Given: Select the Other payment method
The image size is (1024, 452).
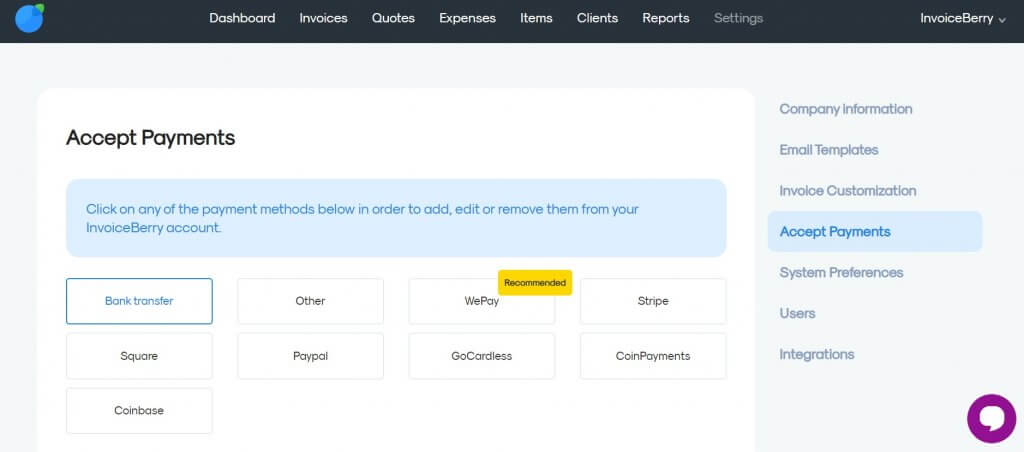Looking at the screenshot, I should [310, 301].
